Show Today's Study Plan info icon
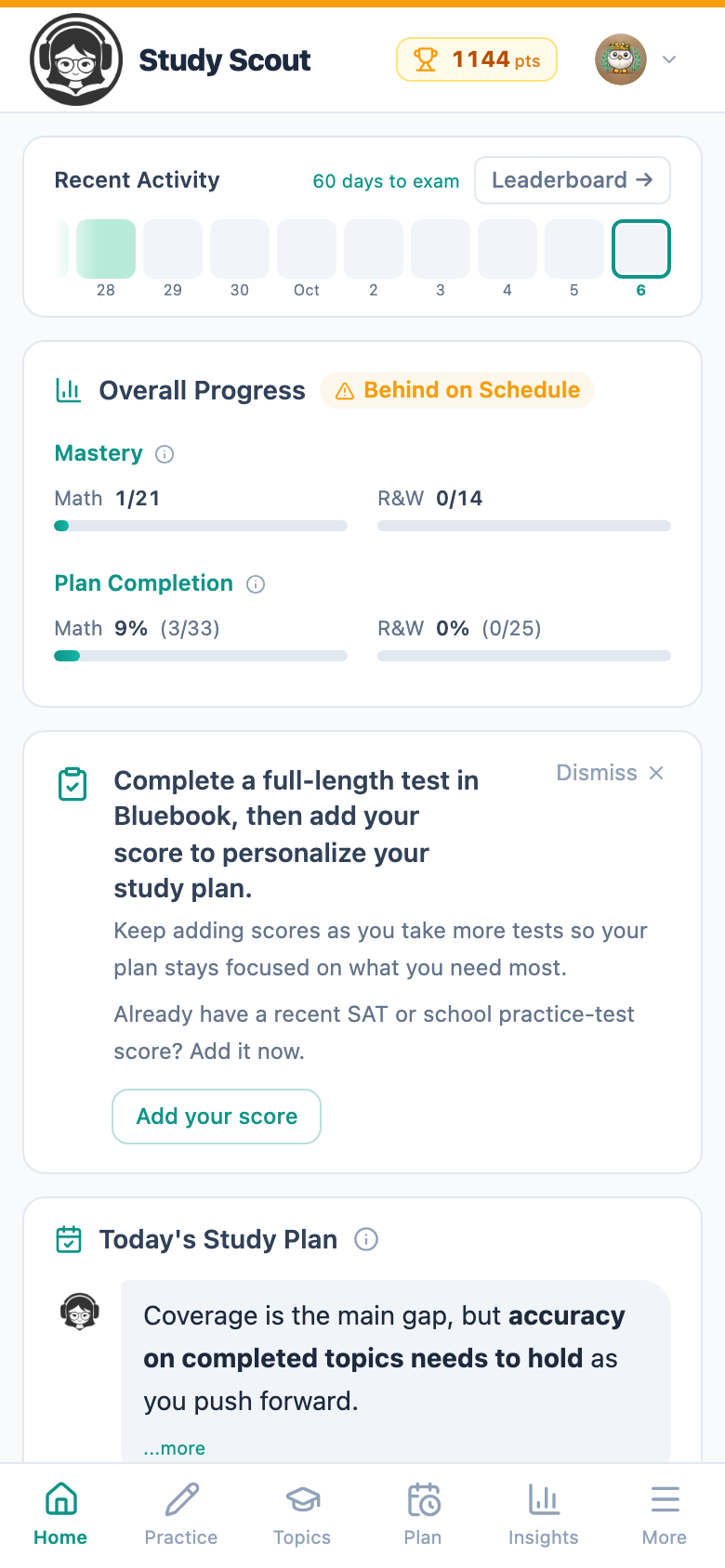Viewport: 725px width, 1568px height. click(366, 1240)
